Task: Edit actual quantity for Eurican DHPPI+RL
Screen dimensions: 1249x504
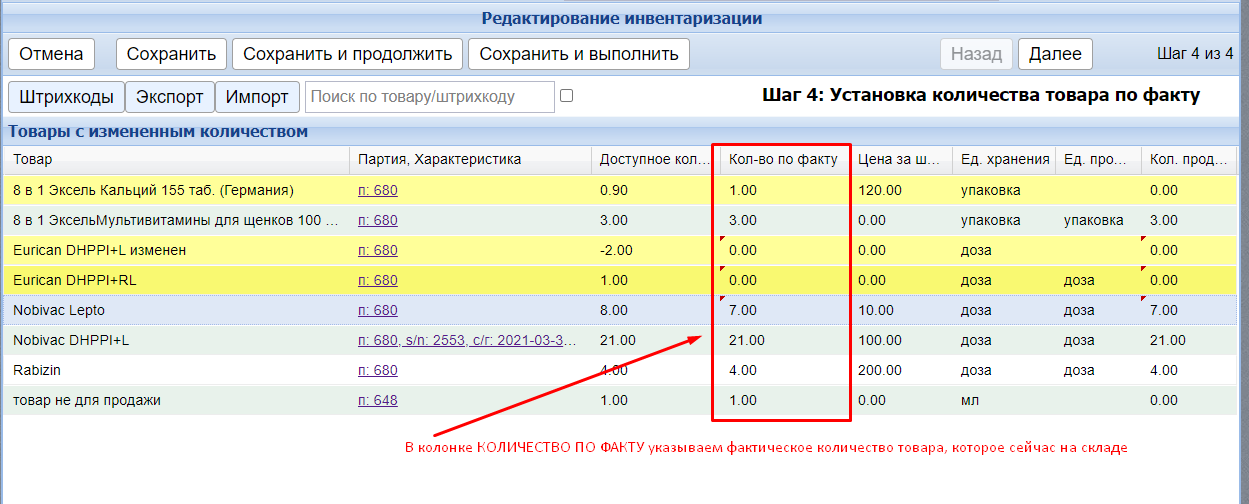Action: [783, 281]
